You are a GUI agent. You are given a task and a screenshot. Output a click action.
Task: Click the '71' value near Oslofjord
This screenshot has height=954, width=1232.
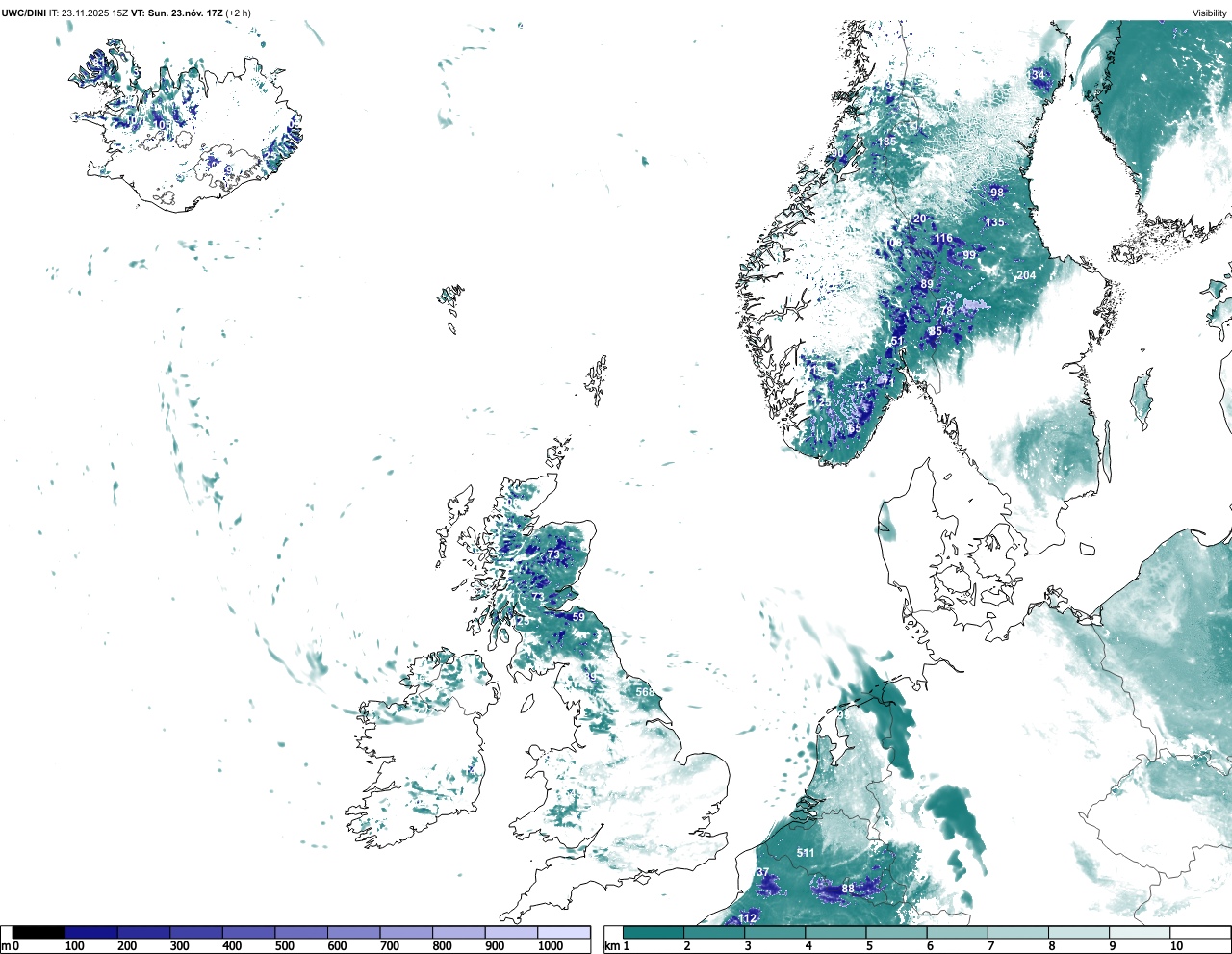pyautogui.click(x=888, y=382)
